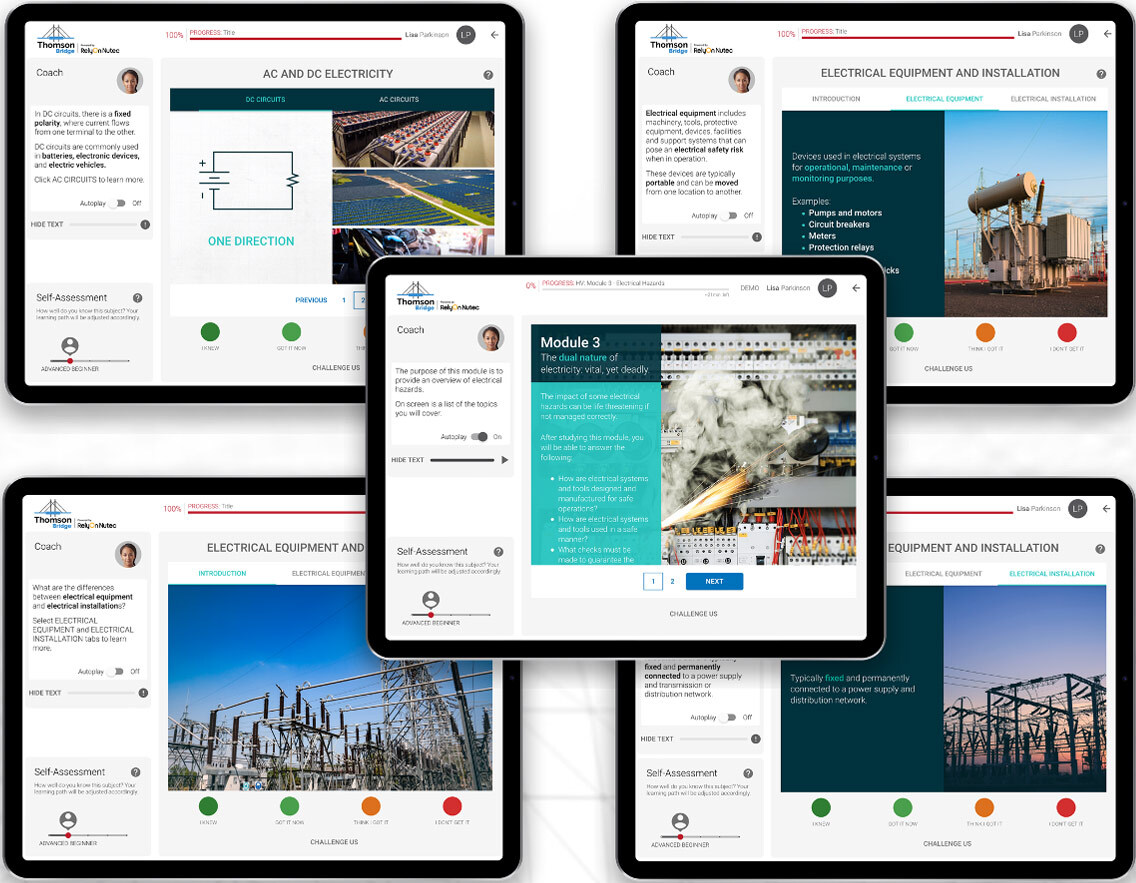The width and height of the screenshot is (1136, 883).
Task: Toggle Autoplay on the Pumps and motors screen
Action: pos(732,215)
